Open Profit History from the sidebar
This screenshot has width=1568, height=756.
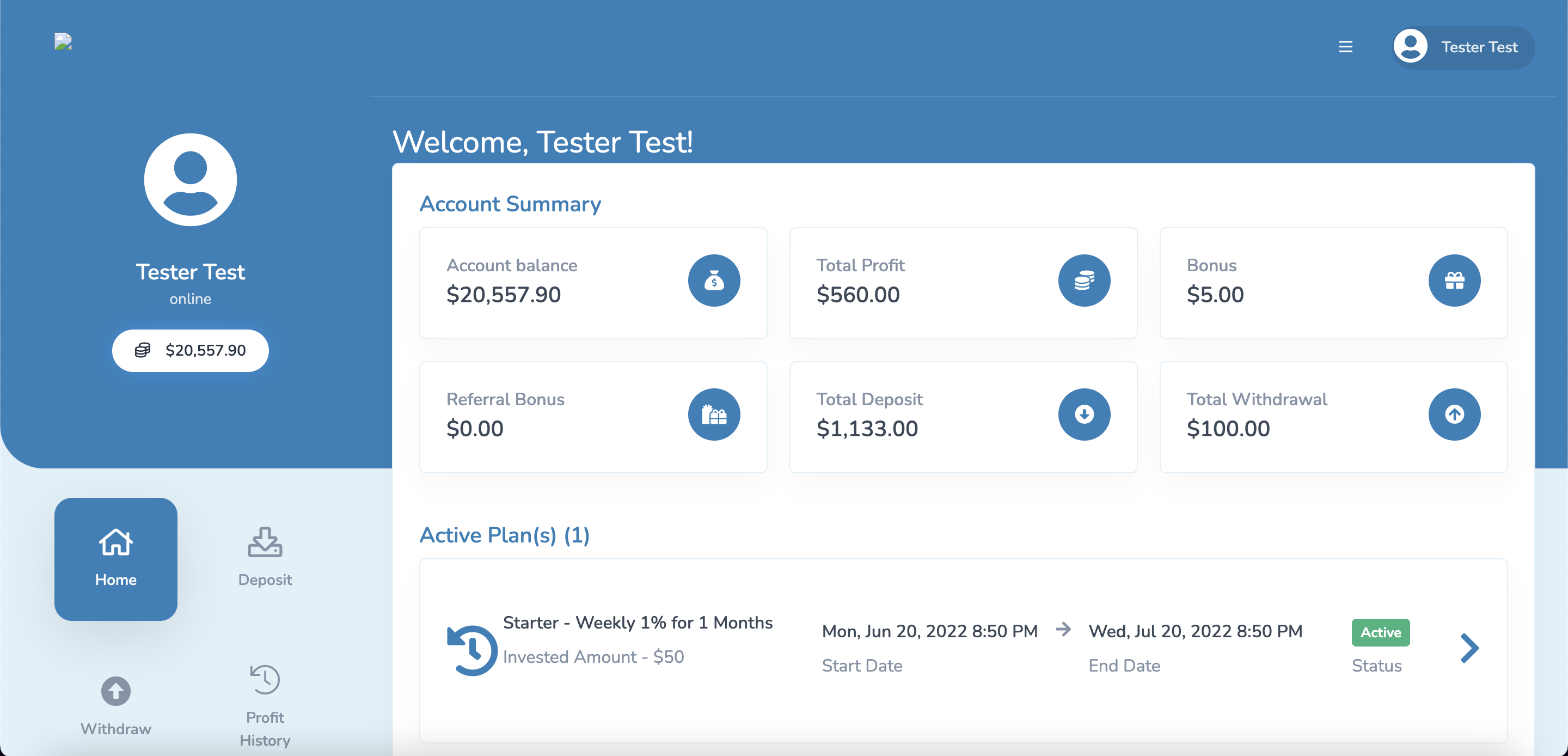(x=265, y=705)
